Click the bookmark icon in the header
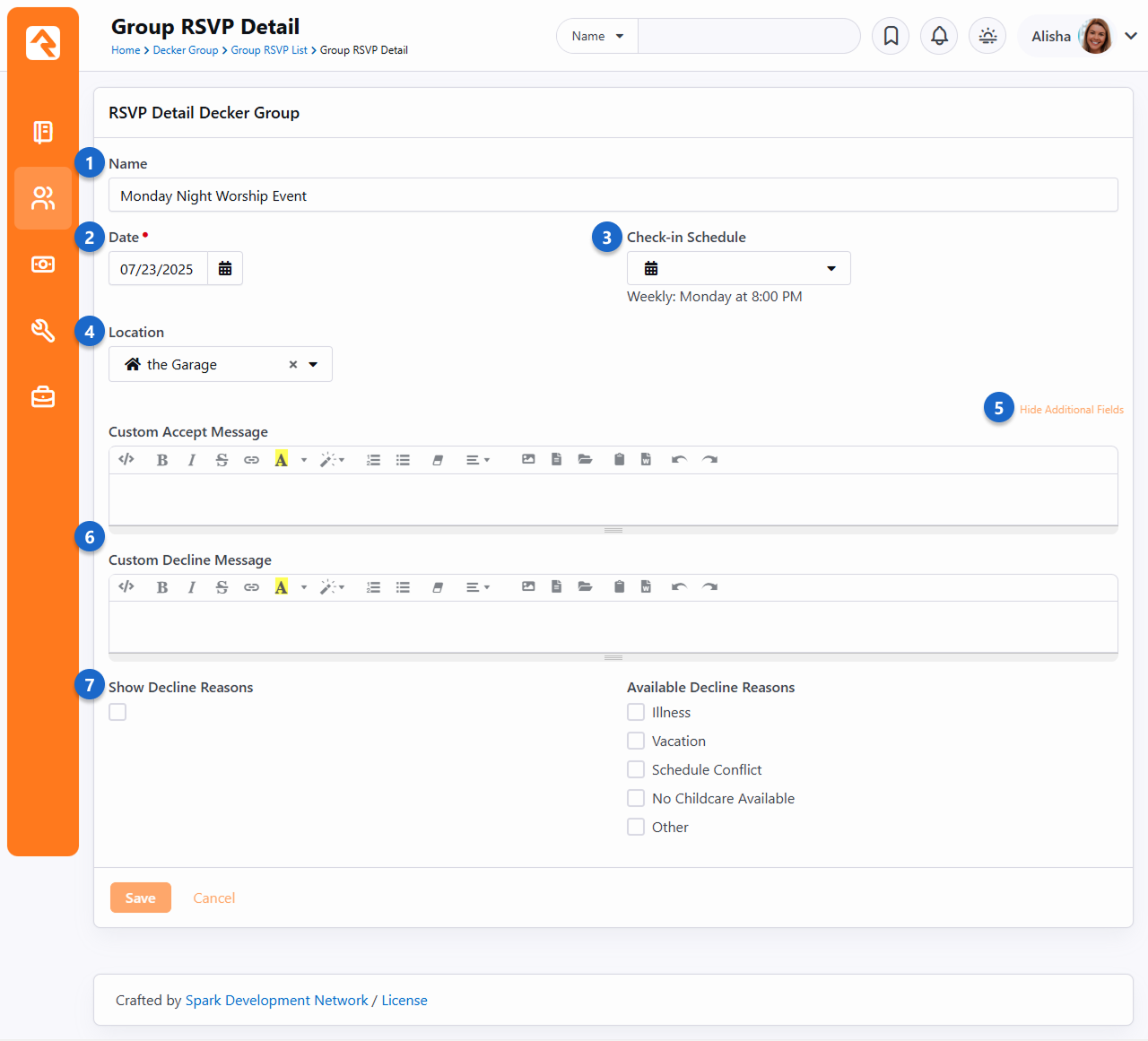Screen dimensions: 1148x1041 pos(891,36)
